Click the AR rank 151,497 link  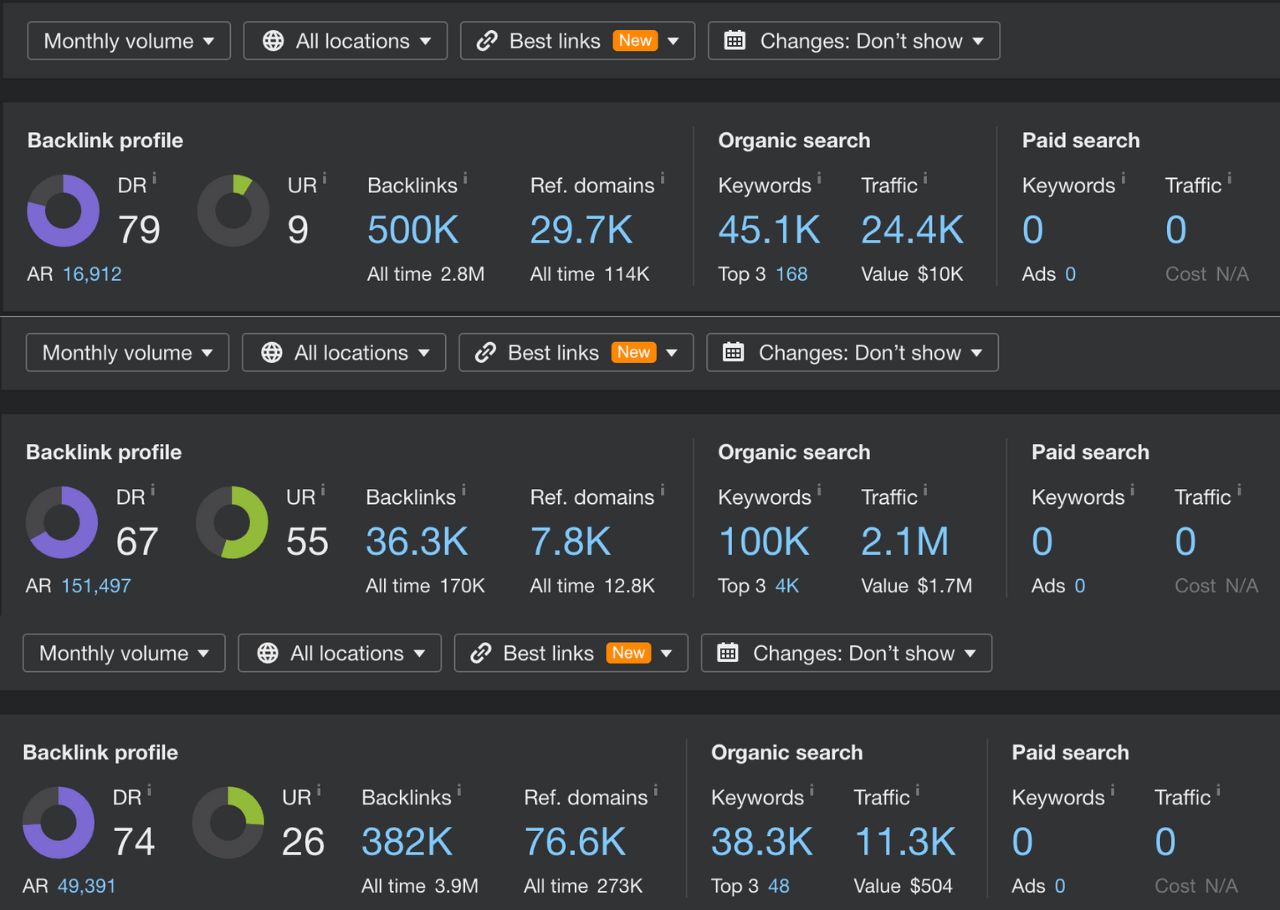(x=96, y=586)
